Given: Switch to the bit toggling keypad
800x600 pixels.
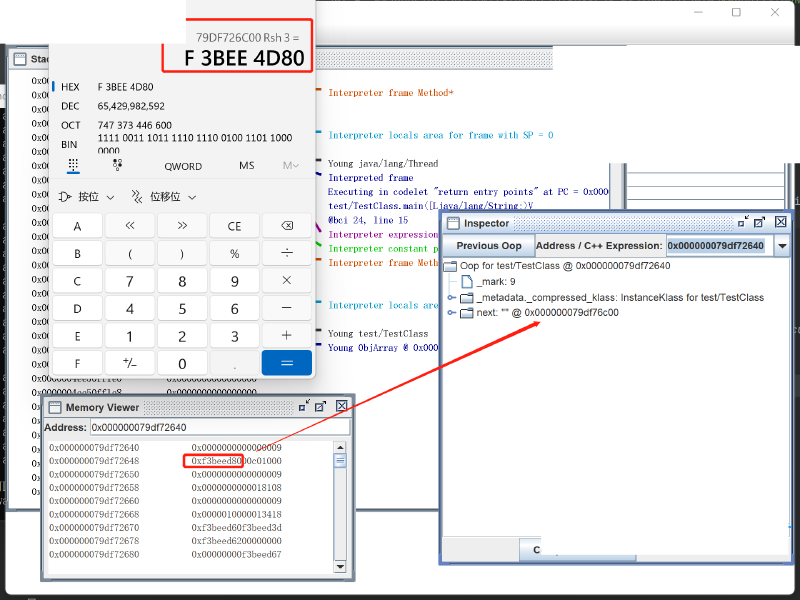Looking at the screenshot, I should (x=118, y=165).
